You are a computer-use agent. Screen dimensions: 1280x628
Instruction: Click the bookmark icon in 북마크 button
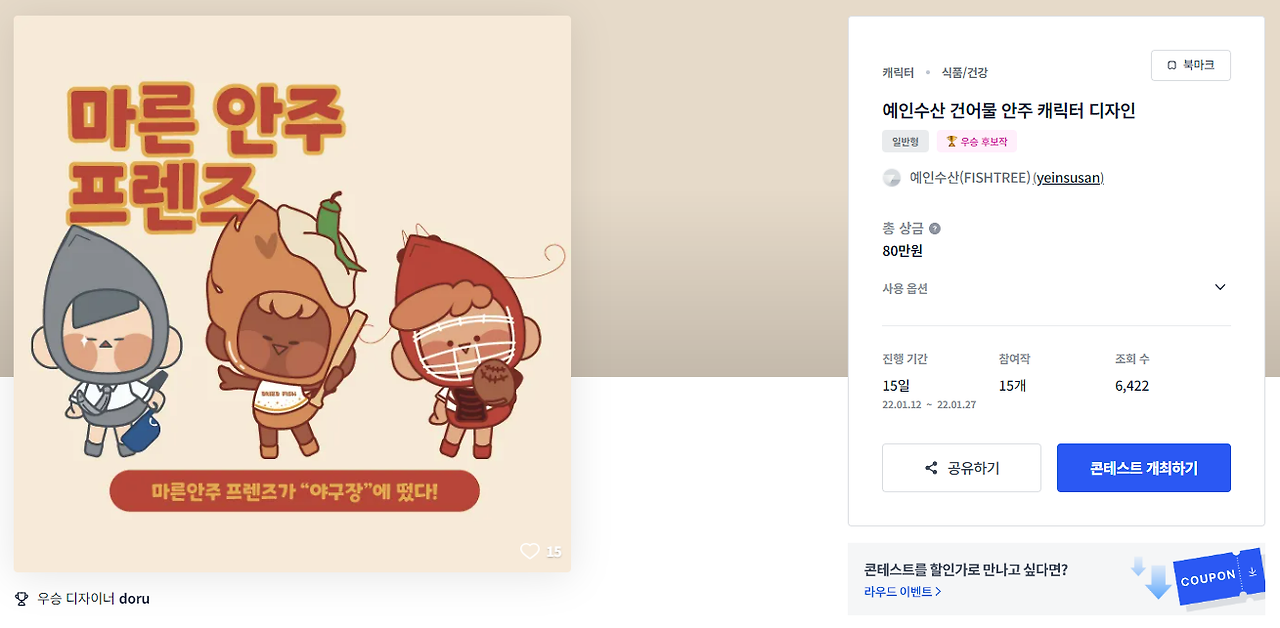pyautogui.click(x=1171, y=65)
